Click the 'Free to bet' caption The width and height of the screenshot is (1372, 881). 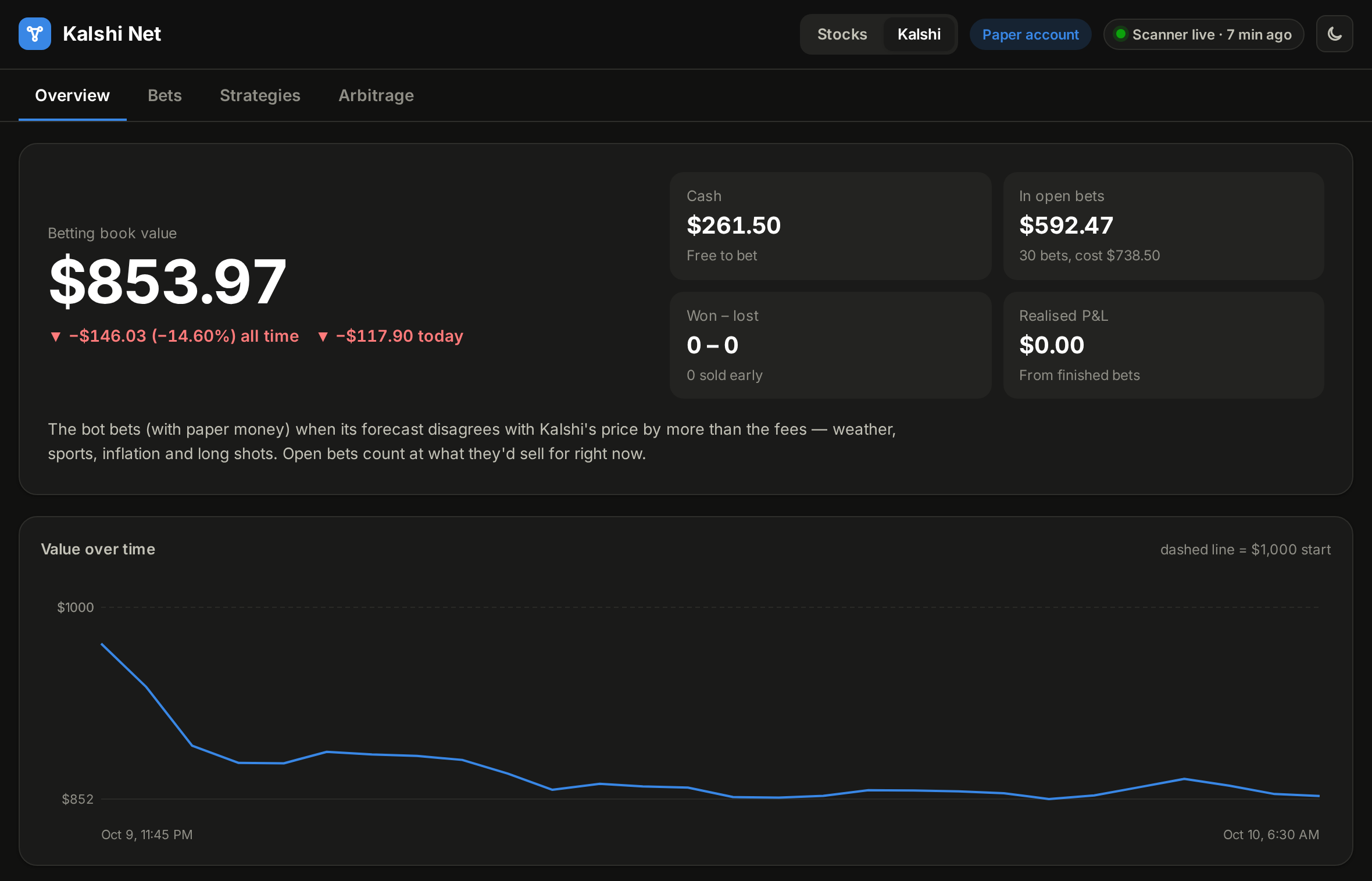pos(721,256)
